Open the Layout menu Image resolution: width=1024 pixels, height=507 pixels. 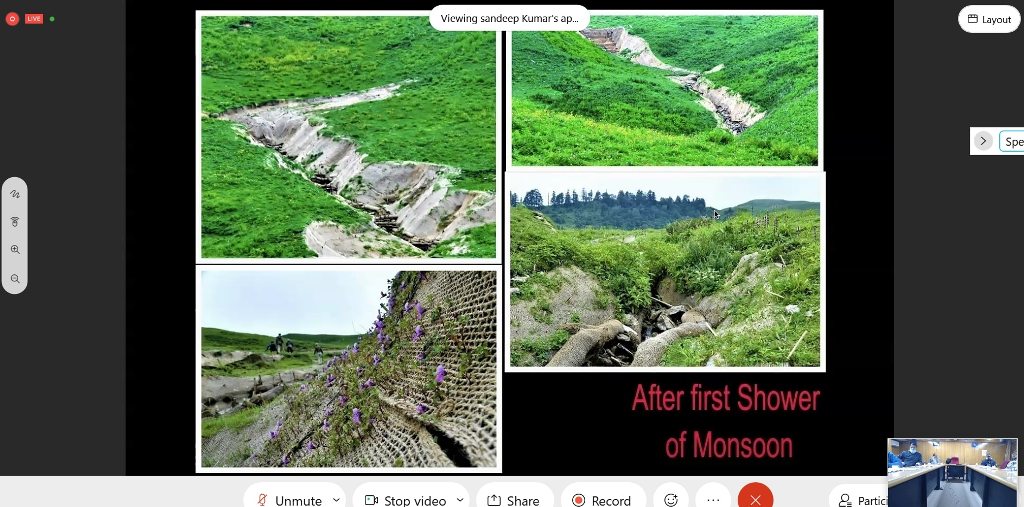989,20
